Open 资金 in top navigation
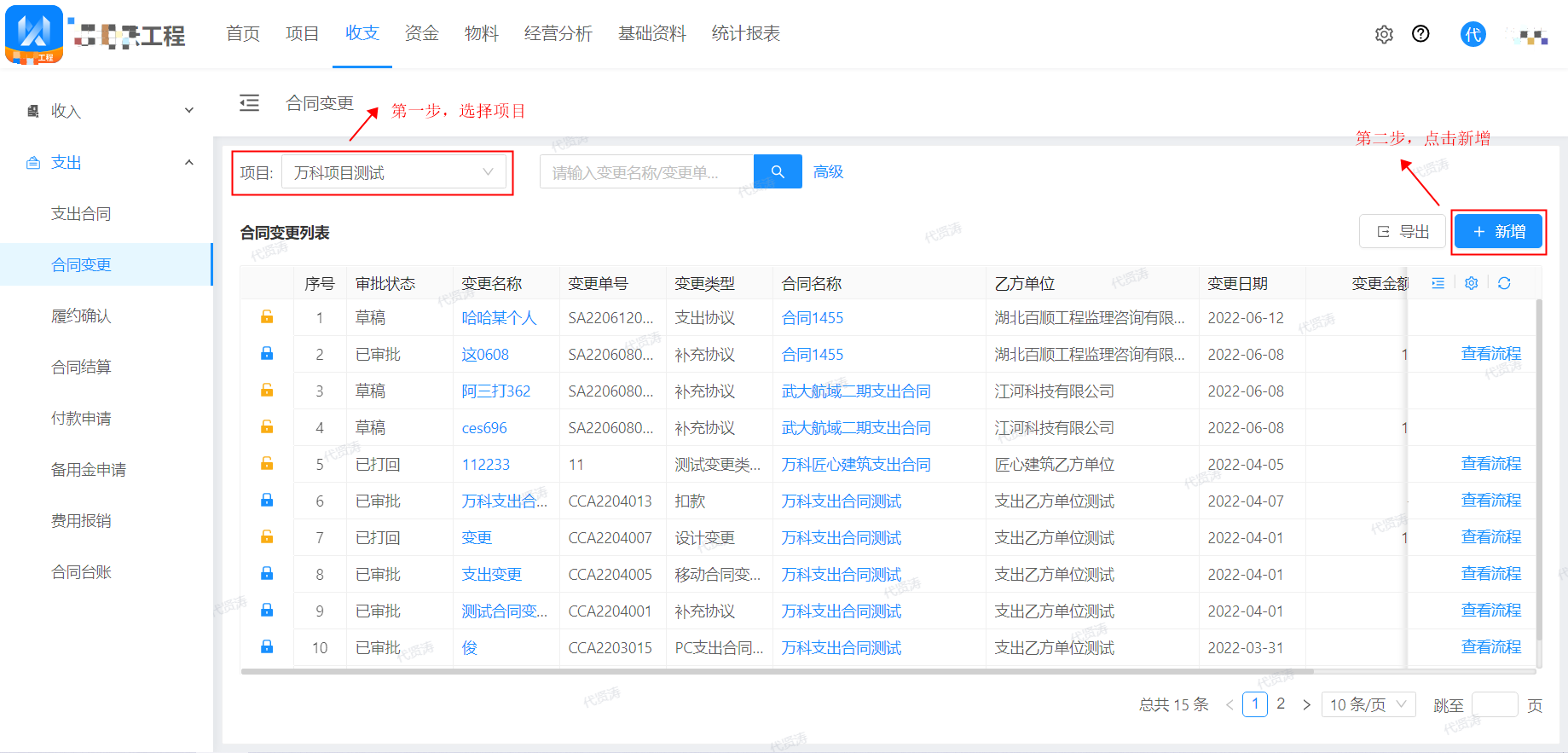Viewport: 1568px width, 753px height. [422, 33]
